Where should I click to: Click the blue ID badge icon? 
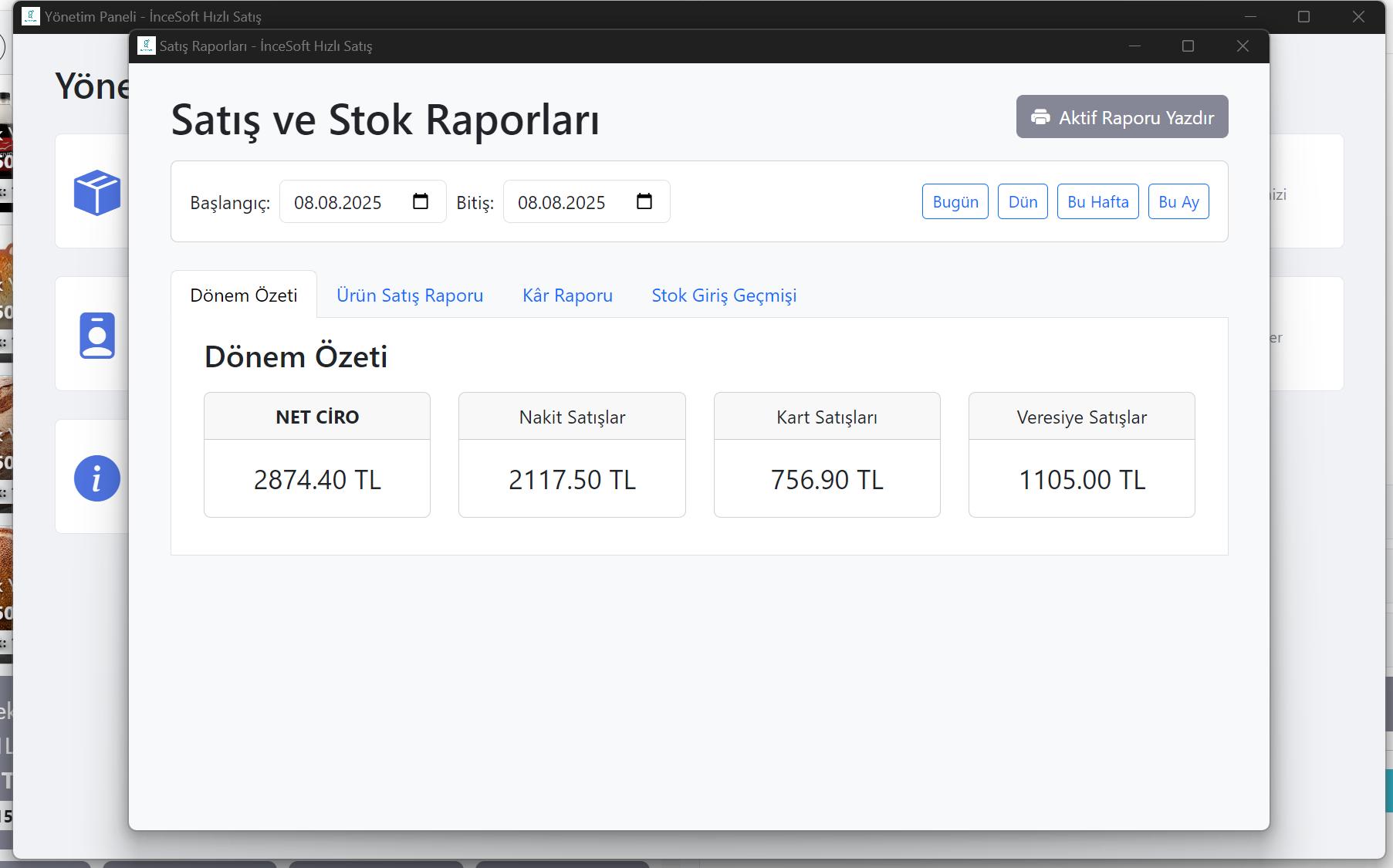(97, 336)
